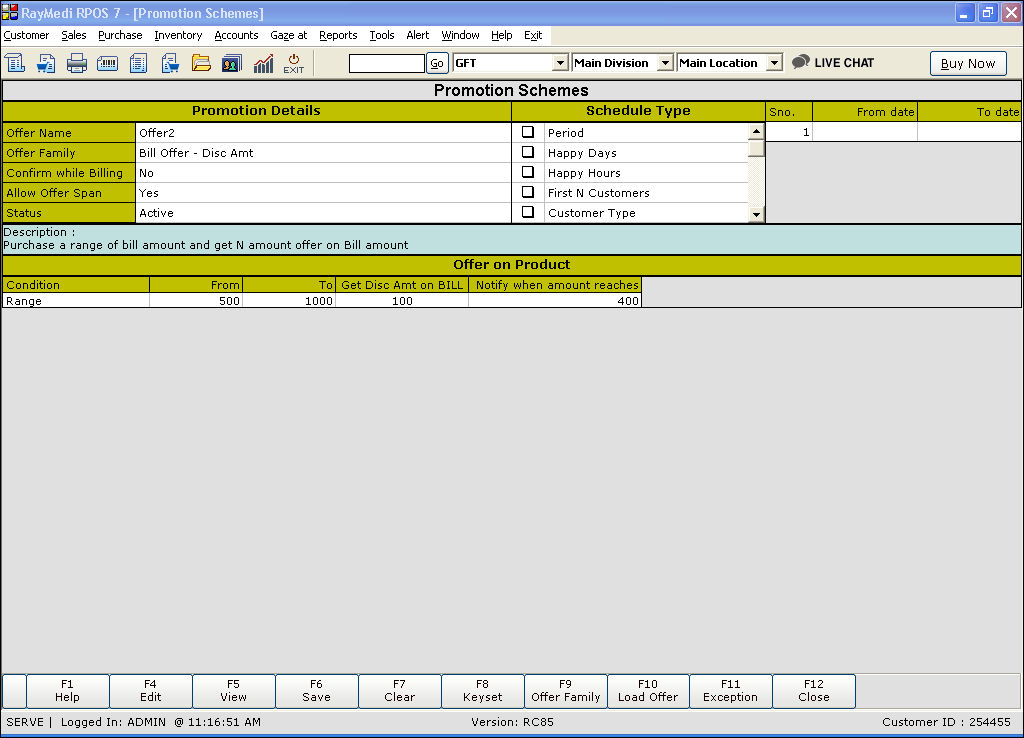Click the document with cart at bottom-right icon
Screen dimensions: 1024x738
tap(170, 63)
